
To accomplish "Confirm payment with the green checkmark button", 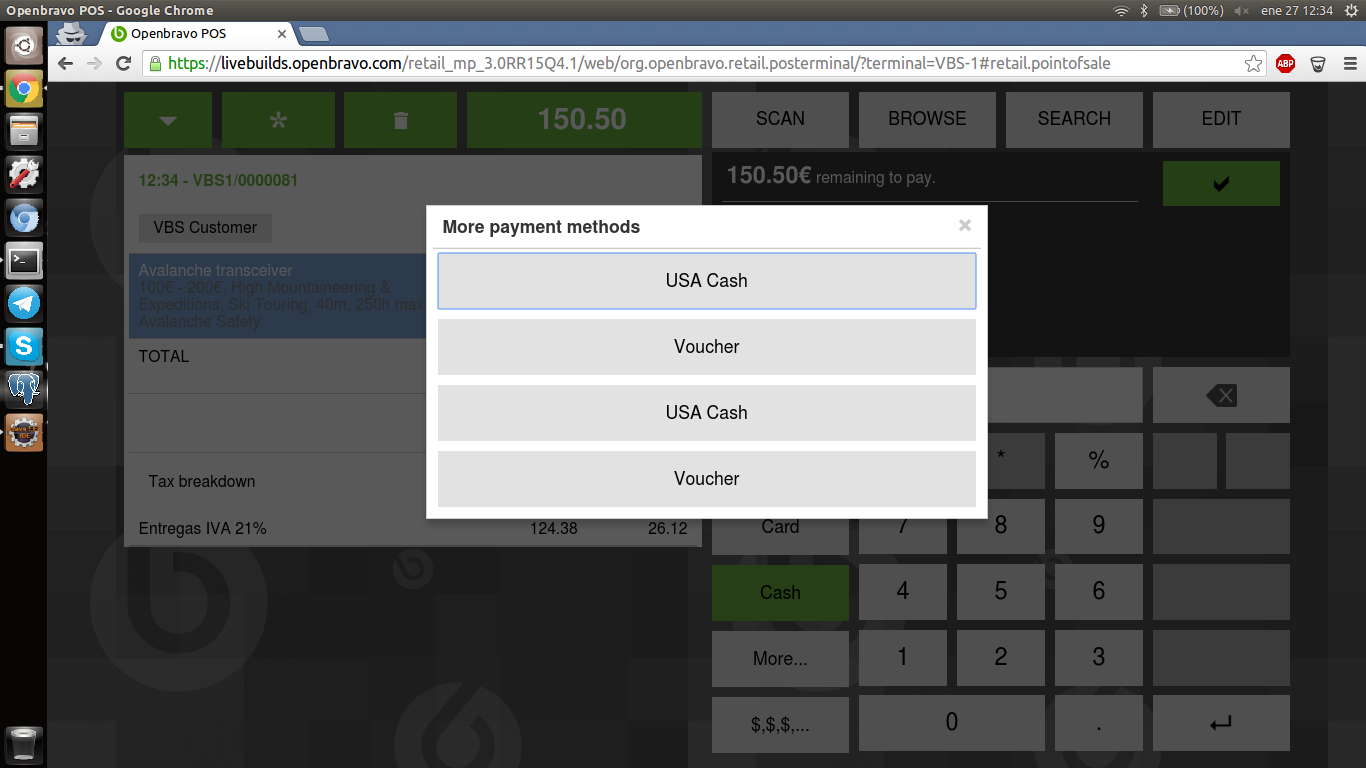I will pyautogui.click(x=1221, y=184).
